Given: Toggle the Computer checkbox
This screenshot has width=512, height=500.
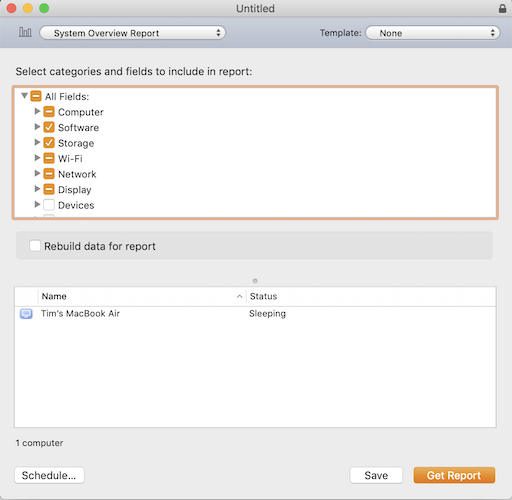Looking at the screenshot, I should 49,112.
